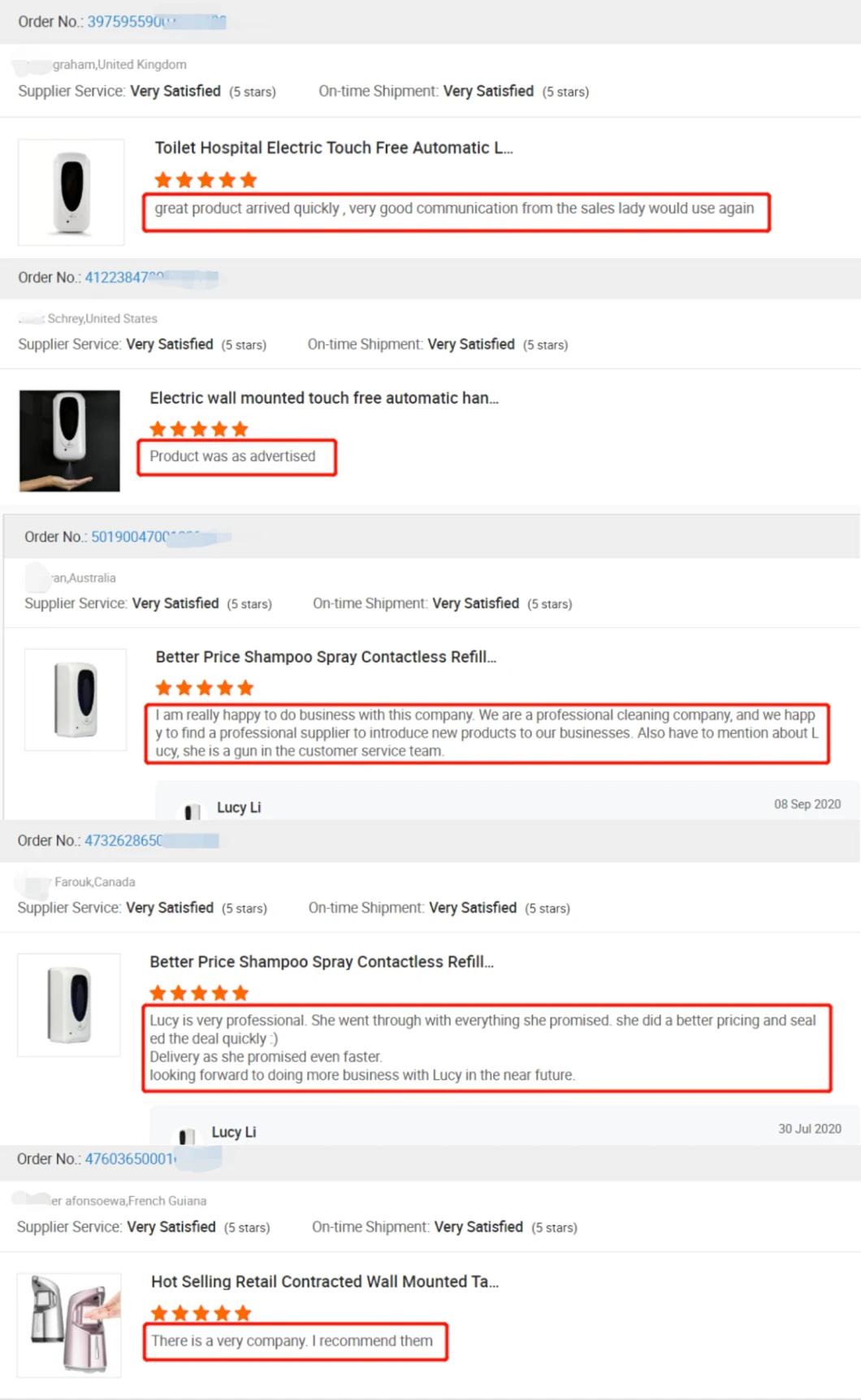Click reviewer name graham, United Kingdom
This screenshot has width=861, height=1400.
tap(119, 64)
